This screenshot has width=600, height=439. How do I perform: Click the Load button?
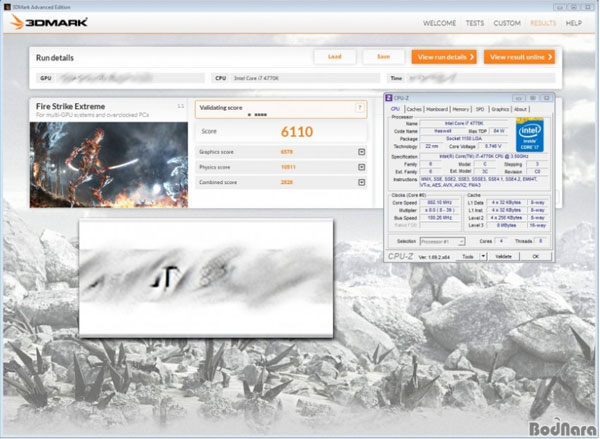334,57
